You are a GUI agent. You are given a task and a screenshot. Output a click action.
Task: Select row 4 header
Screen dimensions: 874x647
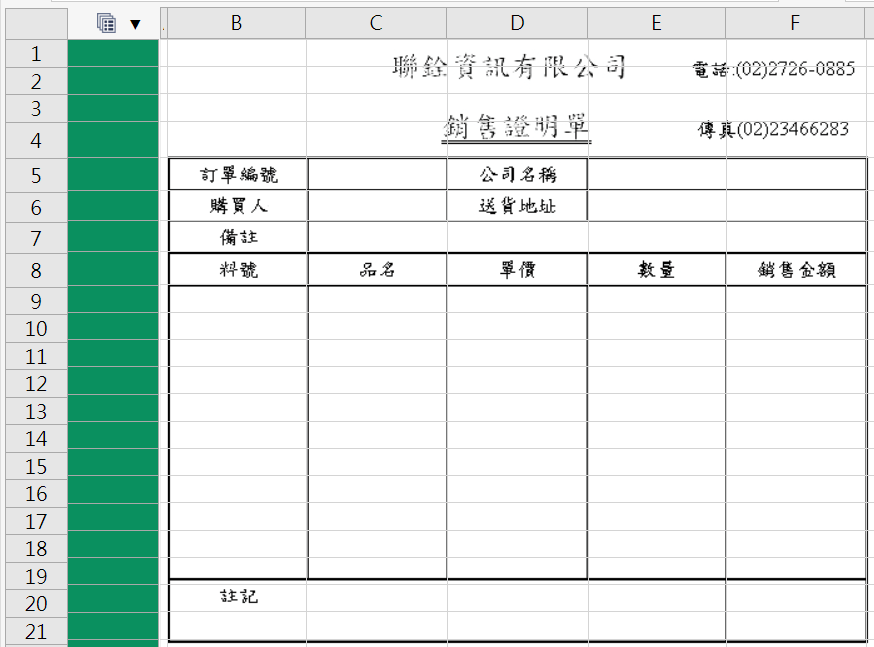(x=36, y=140)
